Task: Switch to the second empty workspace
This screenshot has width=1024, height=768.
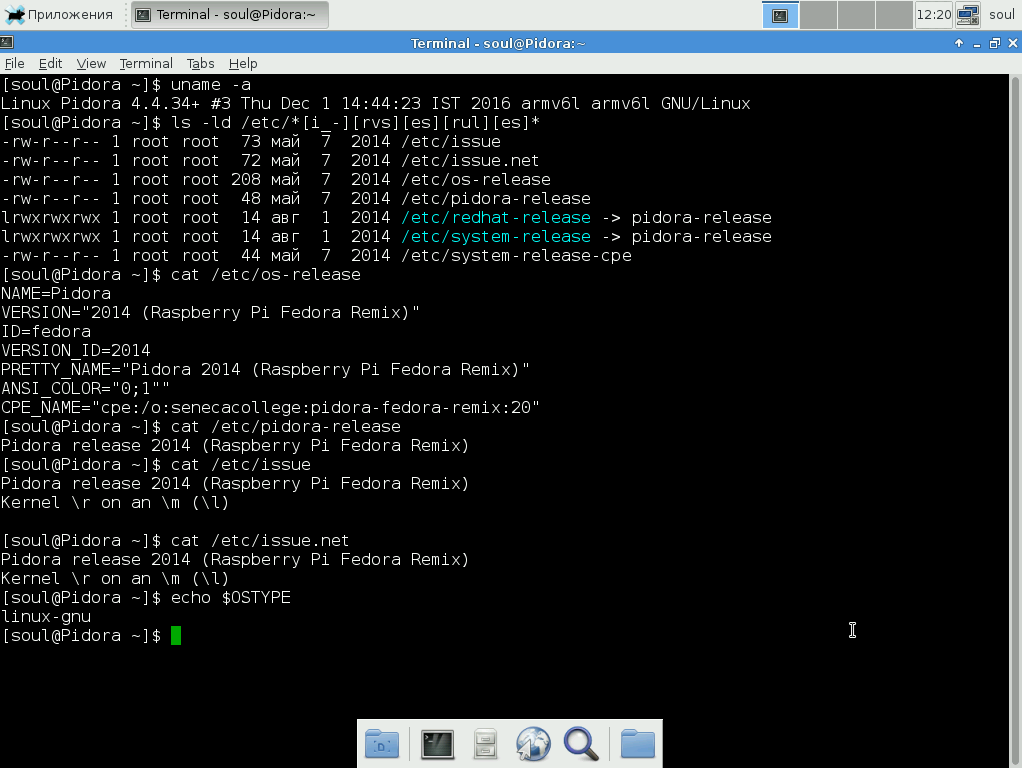Action: [x=818, y=15]
